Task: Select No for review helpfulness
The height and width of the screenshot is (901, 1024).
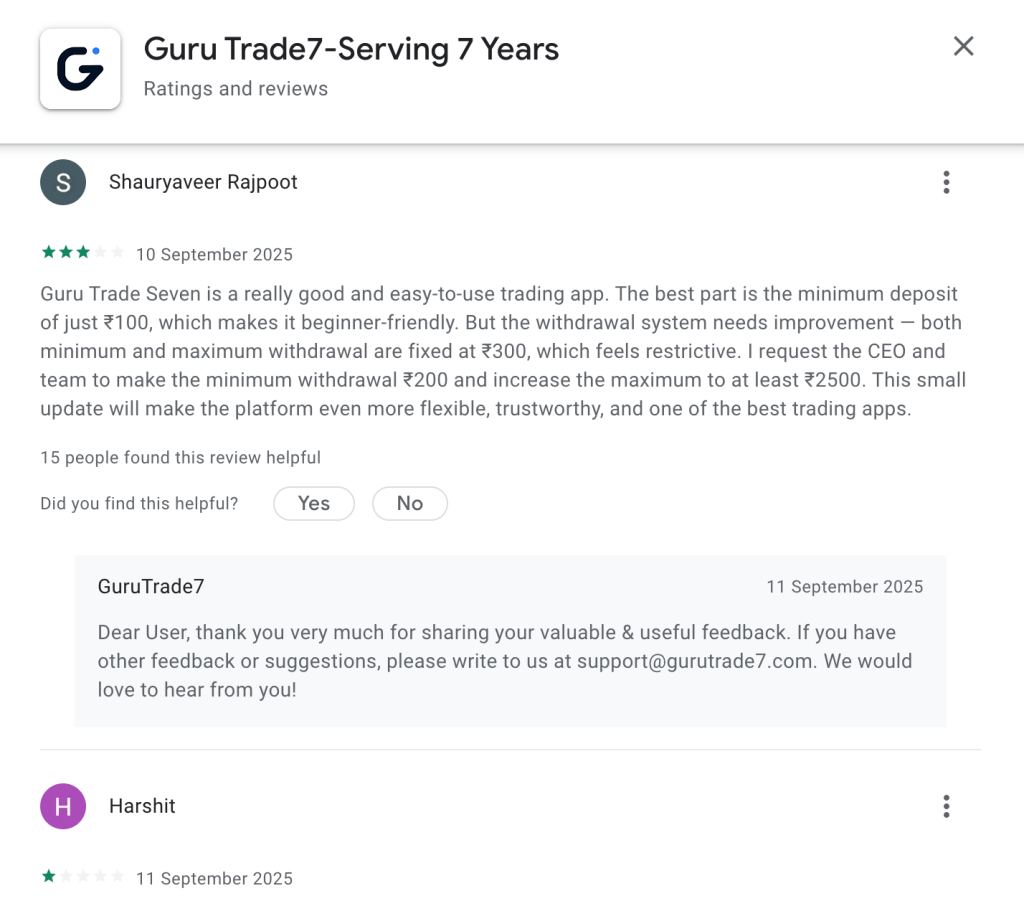Action: coord(410,504)
